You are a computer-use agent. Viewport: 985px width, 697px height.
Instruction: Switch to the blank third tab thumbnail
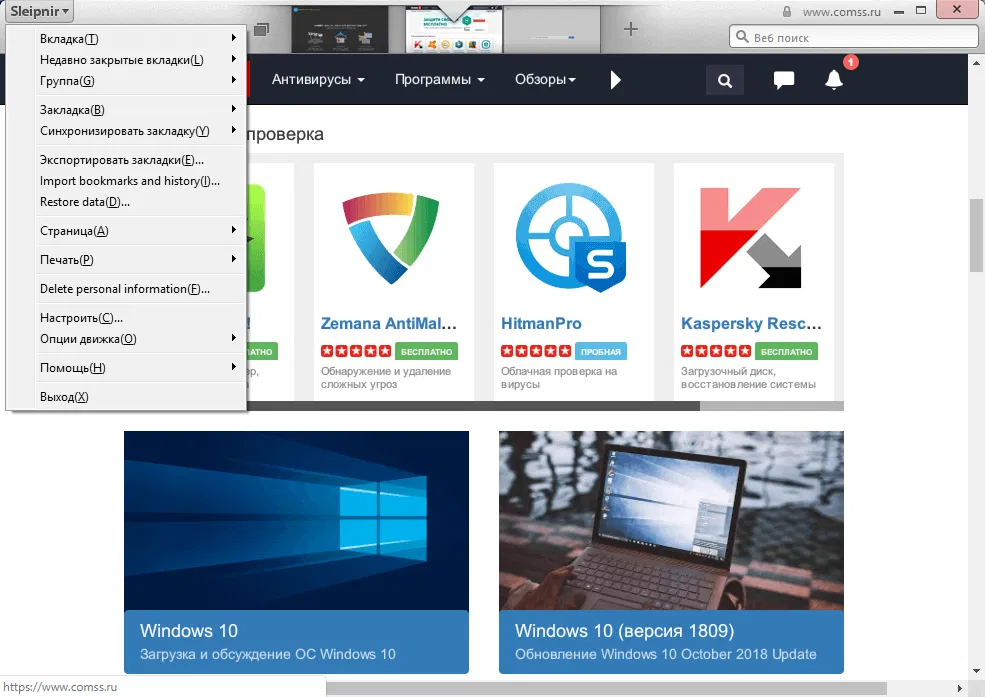552,30
